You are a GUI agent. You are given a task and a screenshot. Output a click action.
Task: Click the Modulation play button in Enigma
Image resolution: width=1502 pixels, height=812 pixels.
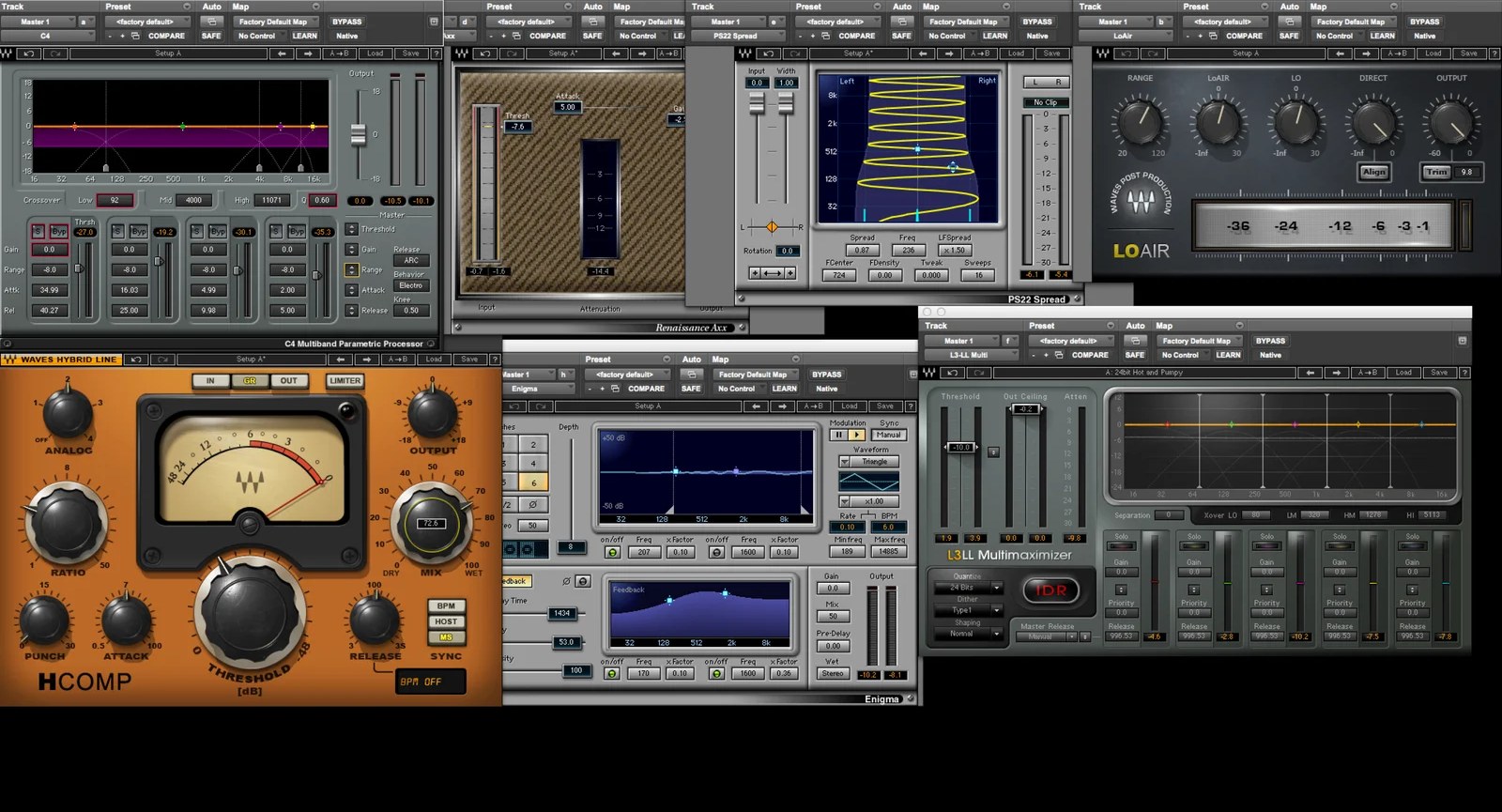click(x=856, y=435)
